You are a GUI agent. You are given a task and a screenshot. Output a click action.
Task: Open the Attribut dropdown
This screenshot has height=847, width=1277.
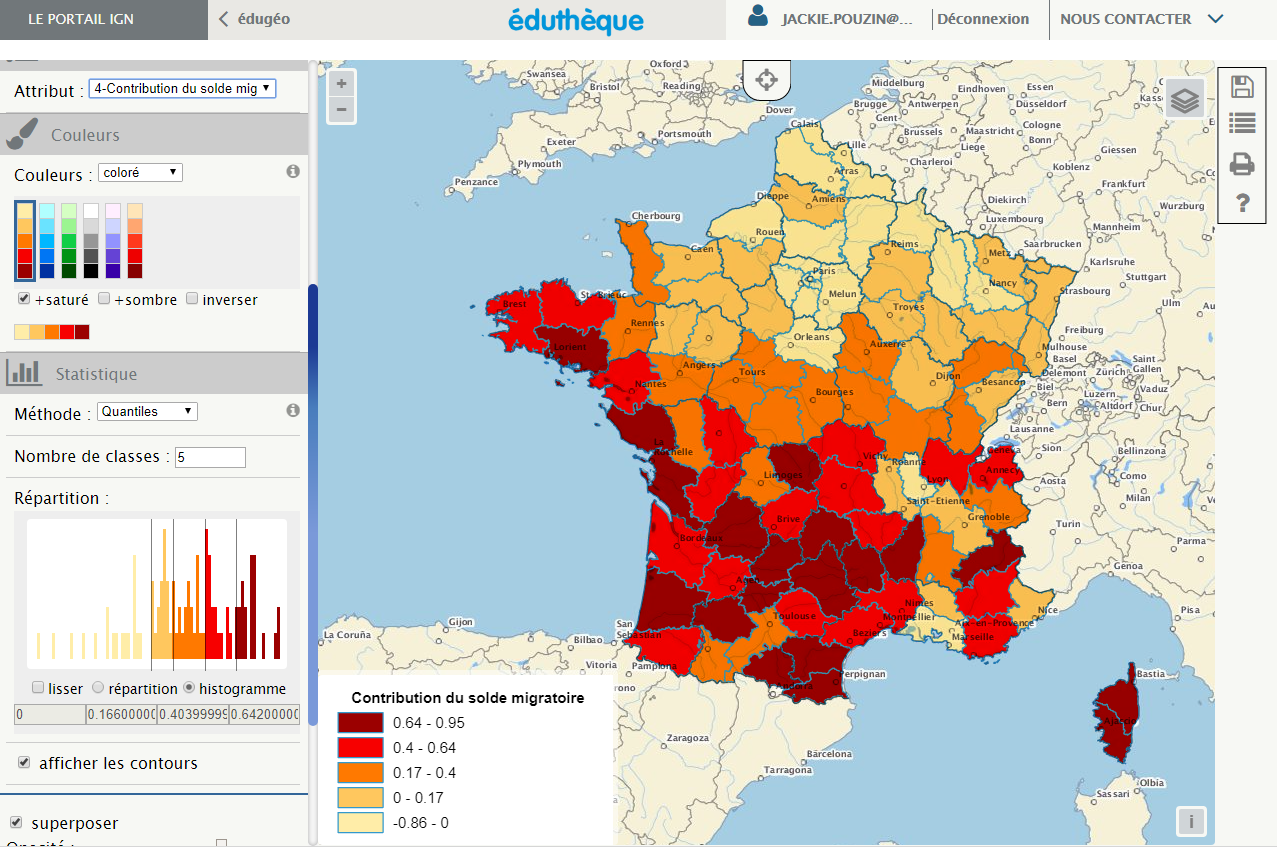[x=182, y=88]
